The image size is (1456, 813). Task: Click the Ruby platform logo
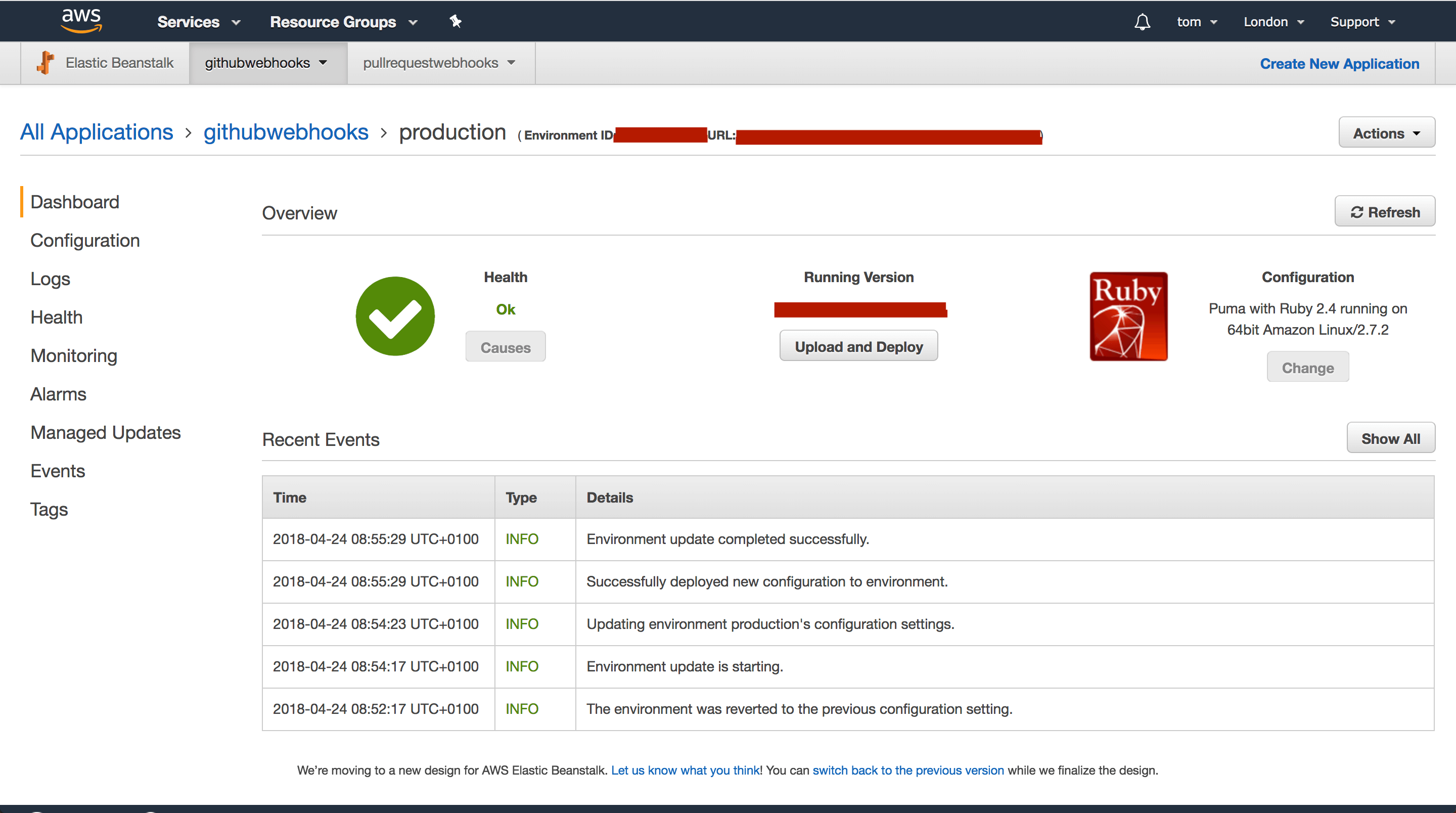pos(1129,316)
